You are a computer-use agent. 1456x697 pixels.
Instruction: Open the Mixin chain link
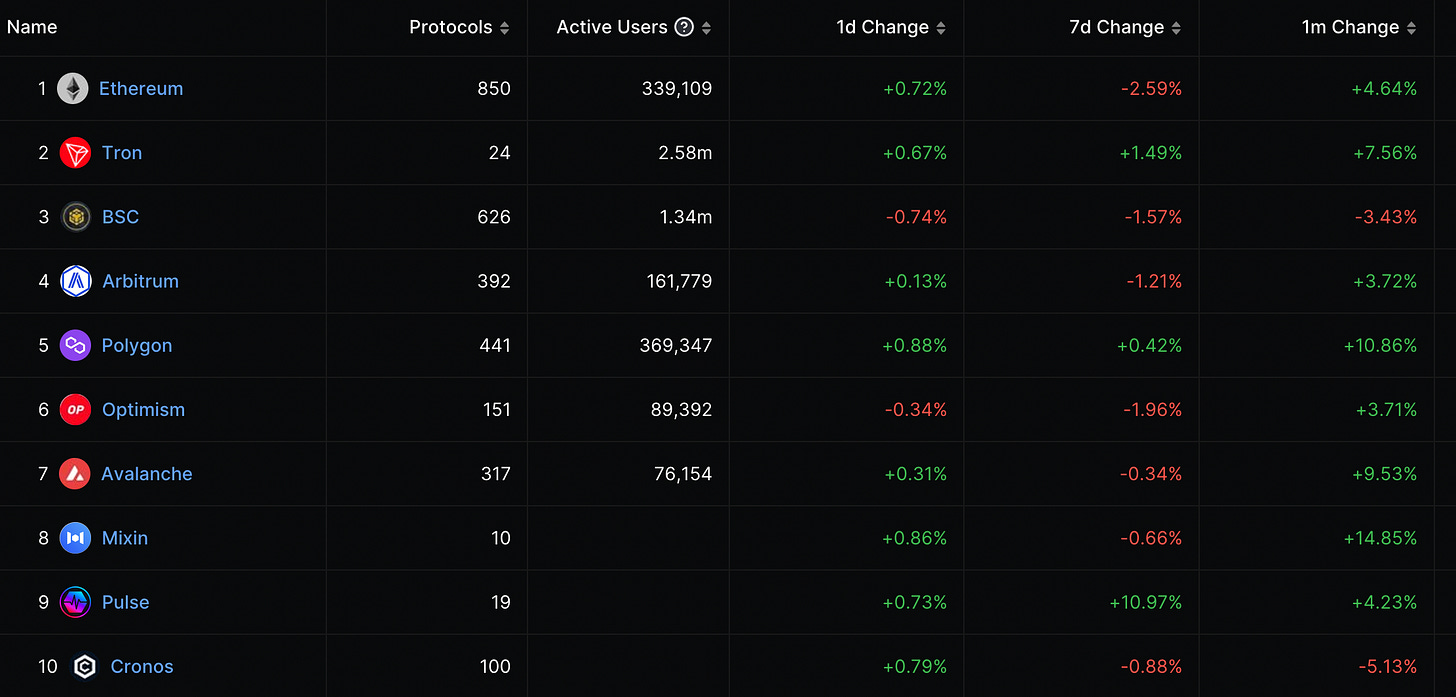click(125, 538)
